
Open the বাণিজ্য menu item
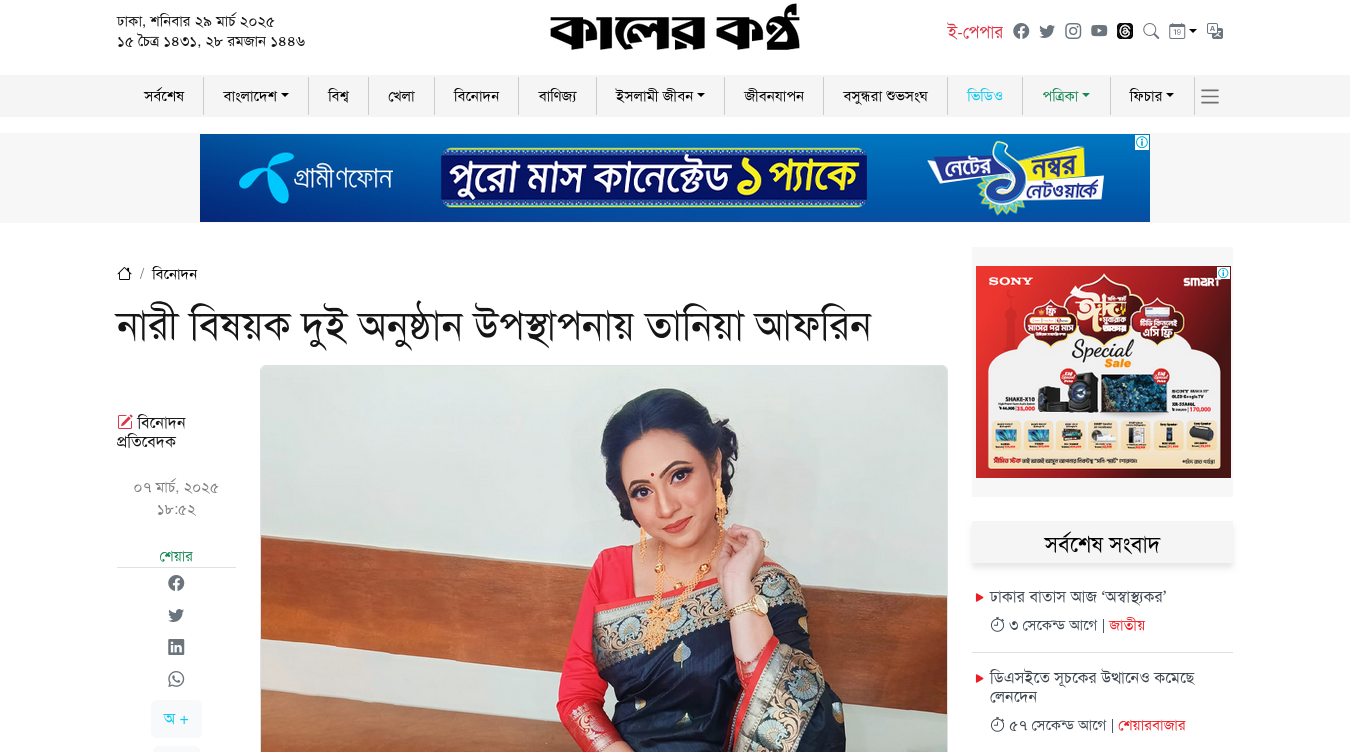pos(557,96)
